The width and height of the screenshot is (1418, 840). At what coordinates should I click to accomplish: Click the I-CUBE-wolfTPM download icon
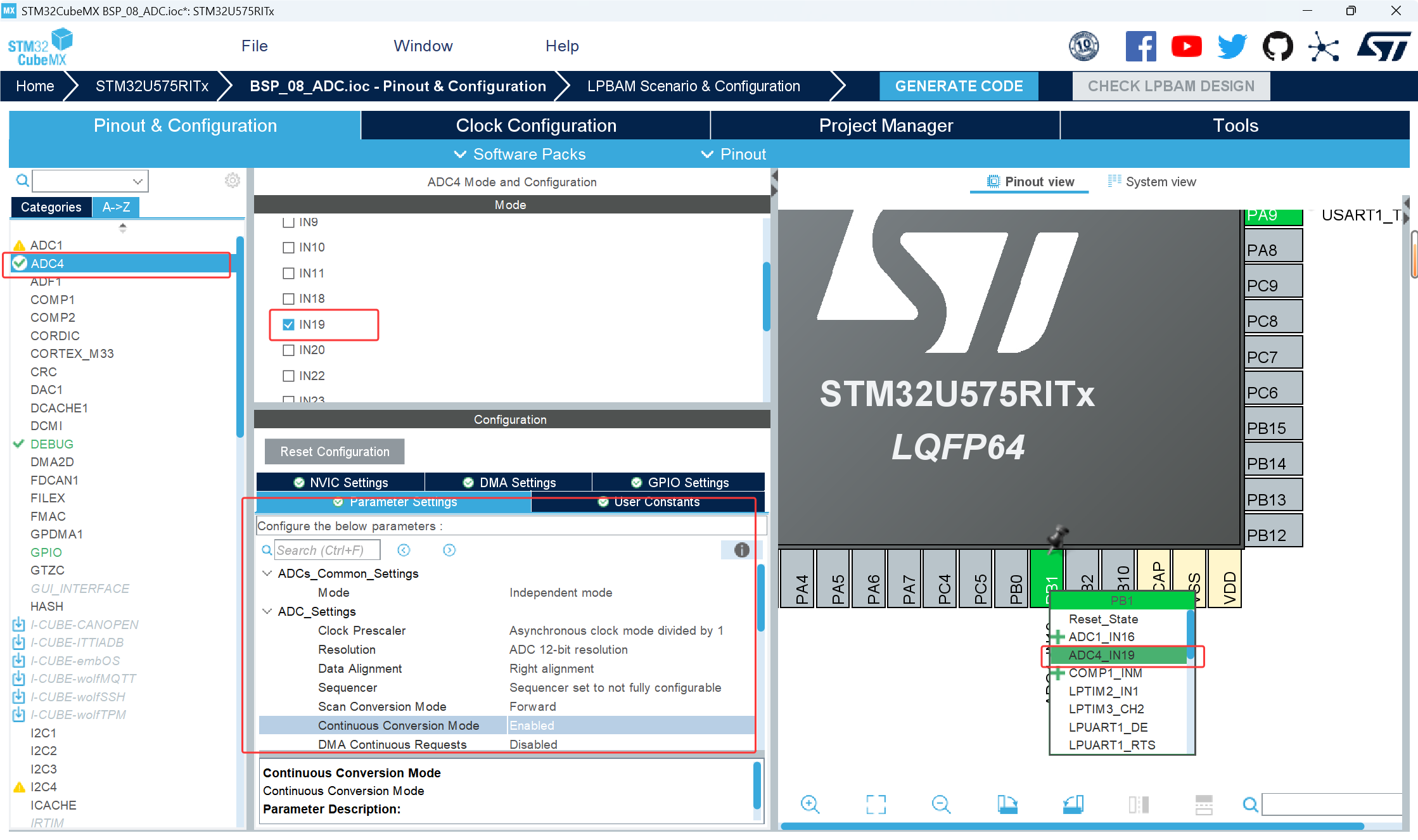point(18,715)
